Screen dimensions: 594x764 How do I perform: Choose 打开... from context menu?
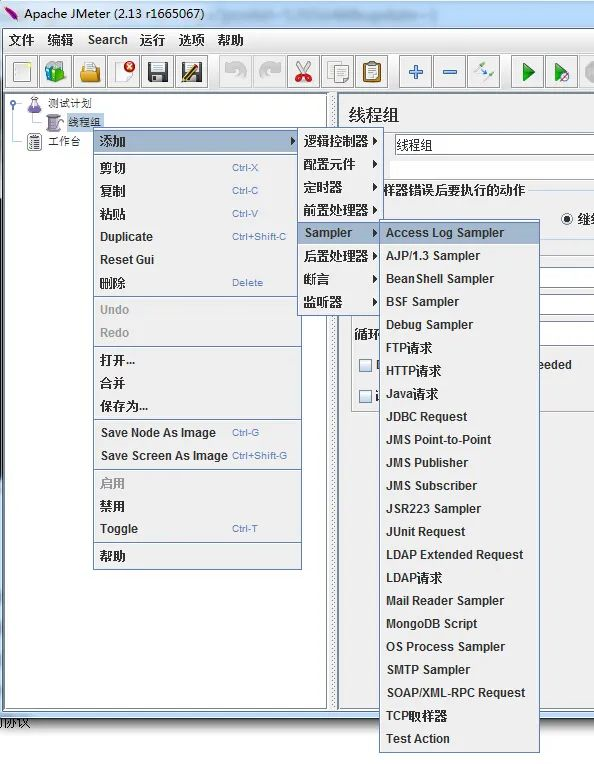click(197, 360)
